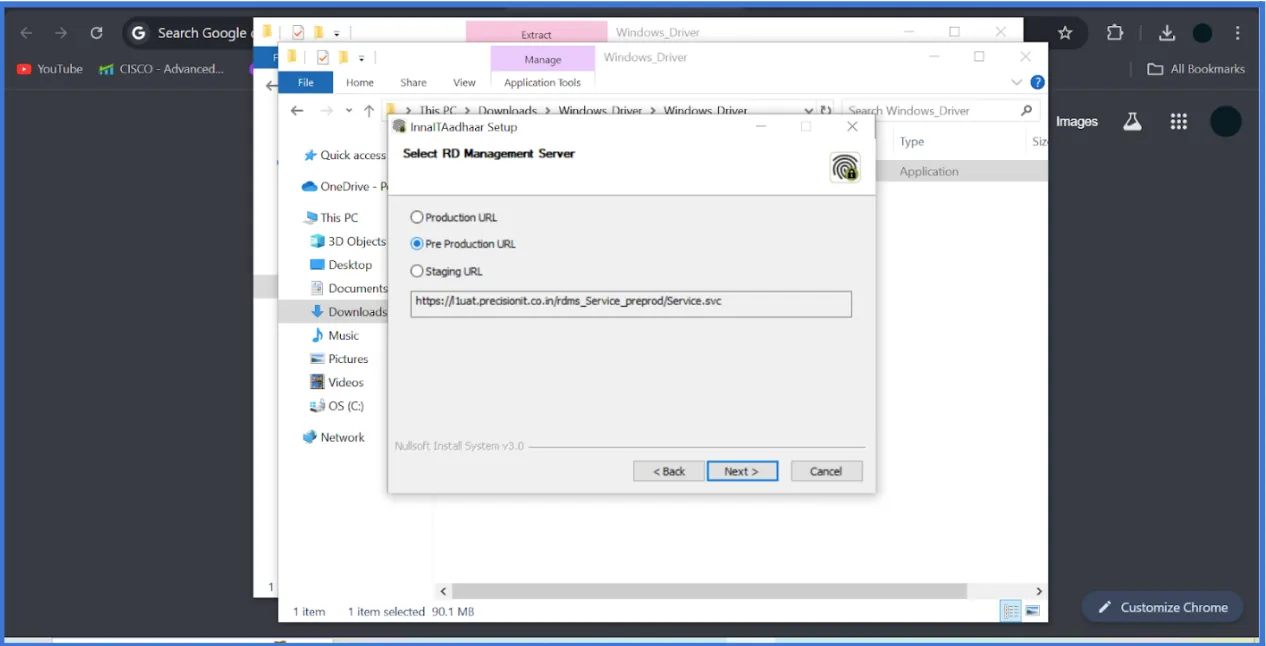The height and width of the screenshot is (646, 1266).
Task: Open the OS (C:) drive
Action: [337, 406]
